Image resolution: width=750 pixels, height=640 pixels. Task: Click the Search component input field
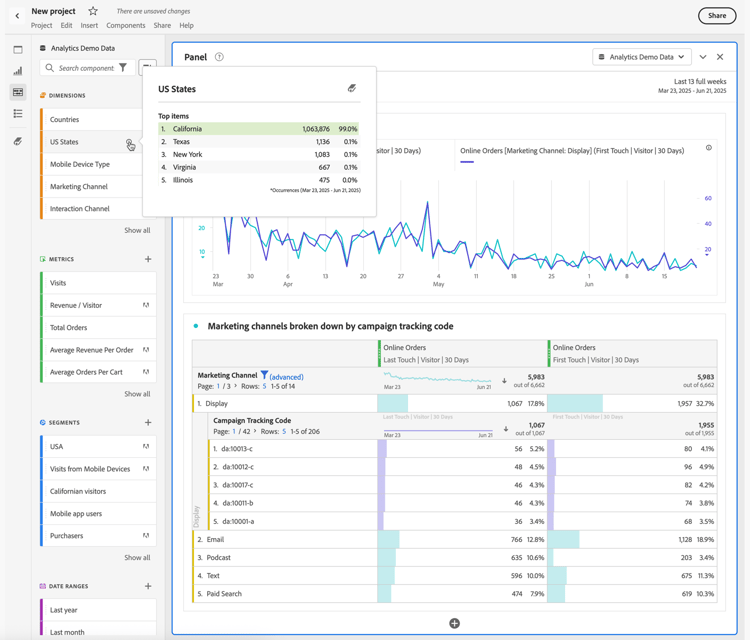point(86,68)
